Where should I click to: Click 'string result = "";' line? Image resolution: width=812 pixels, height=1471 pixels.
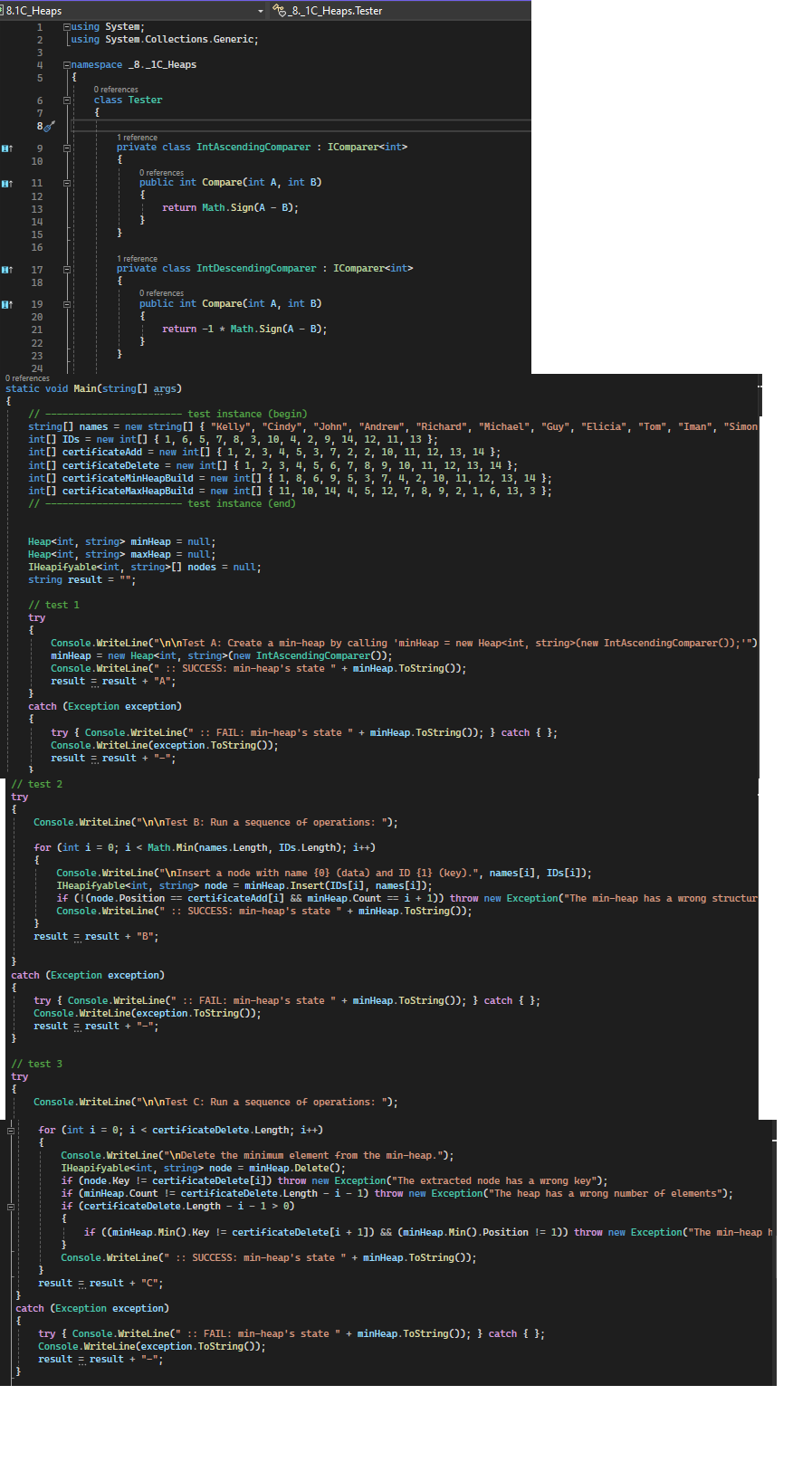coord(81,579)
